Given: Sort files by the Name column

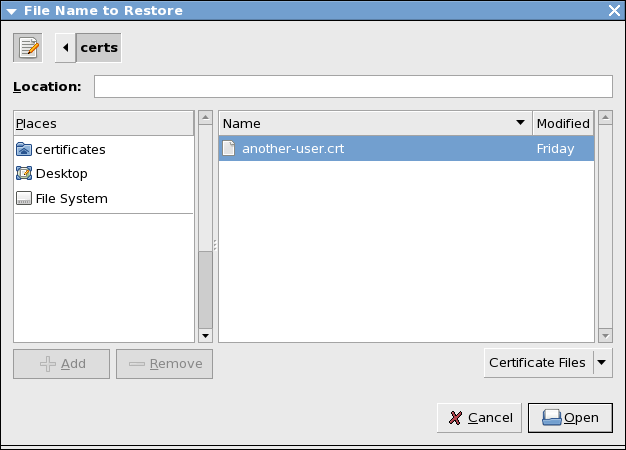Looking at the screenshot, I should point(375,123).
